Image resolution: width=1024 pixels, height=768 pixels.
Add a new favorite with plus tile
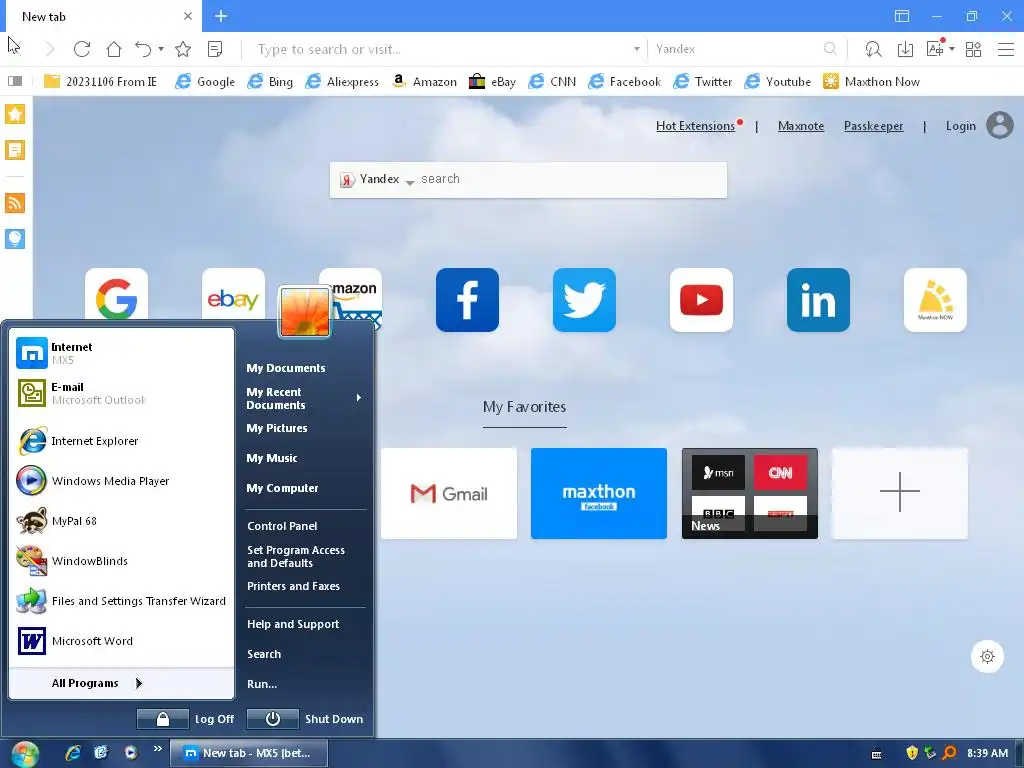[x=899, y=494]
